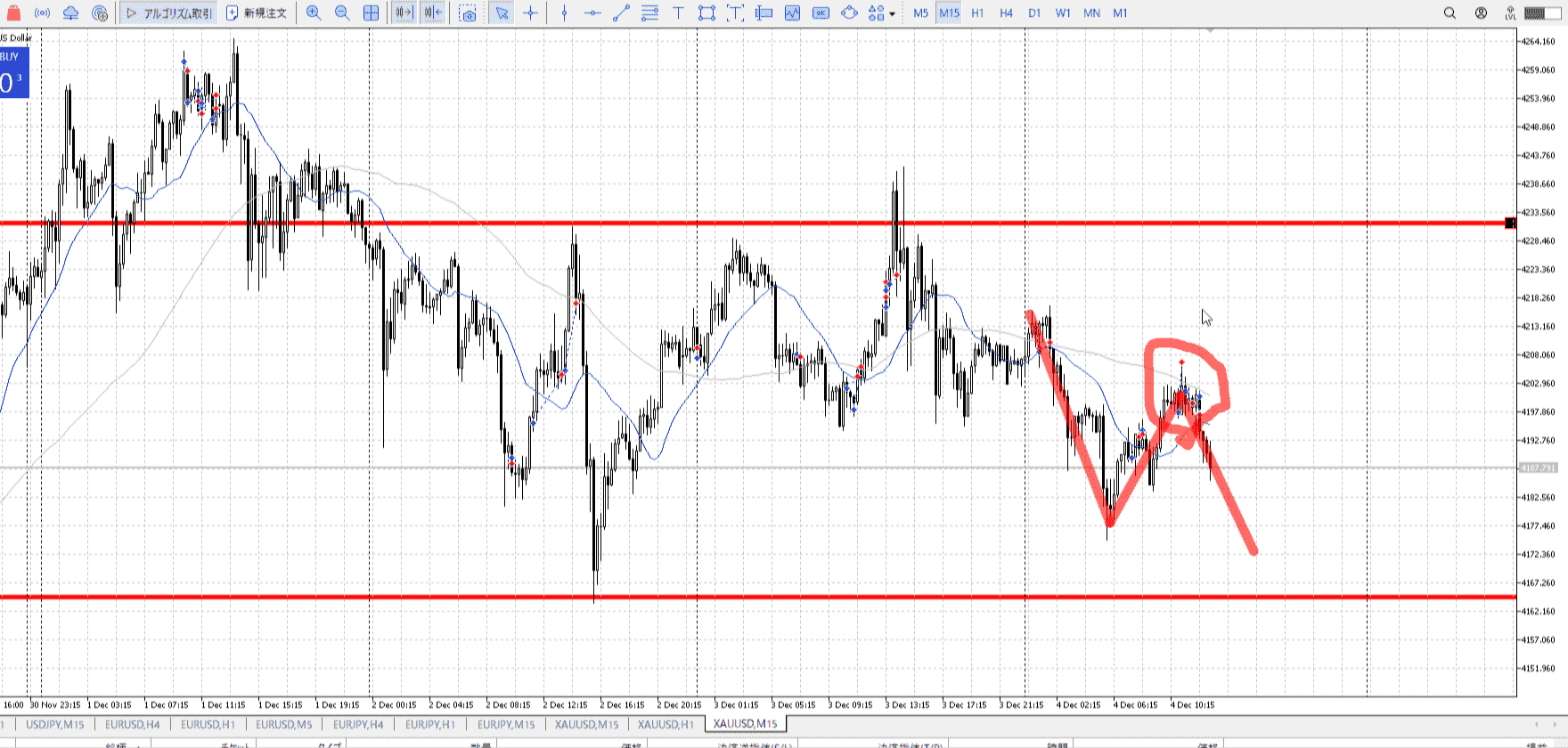Draw a trendline with the trendline tool
This screenshot has width=1568, height=748.
pyautogui.click(x=621, y=13)
